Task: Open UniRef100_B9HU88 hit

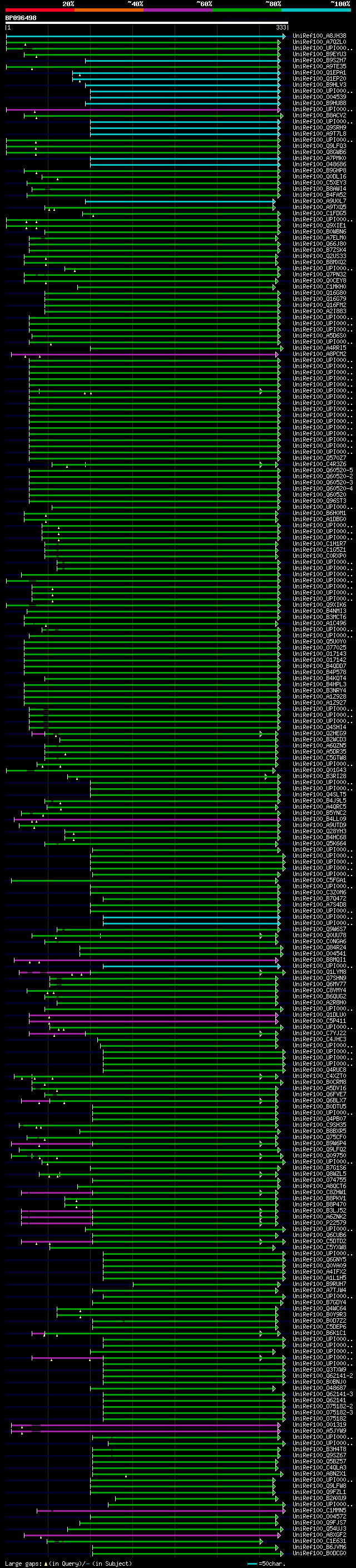Action: (319, 103)
